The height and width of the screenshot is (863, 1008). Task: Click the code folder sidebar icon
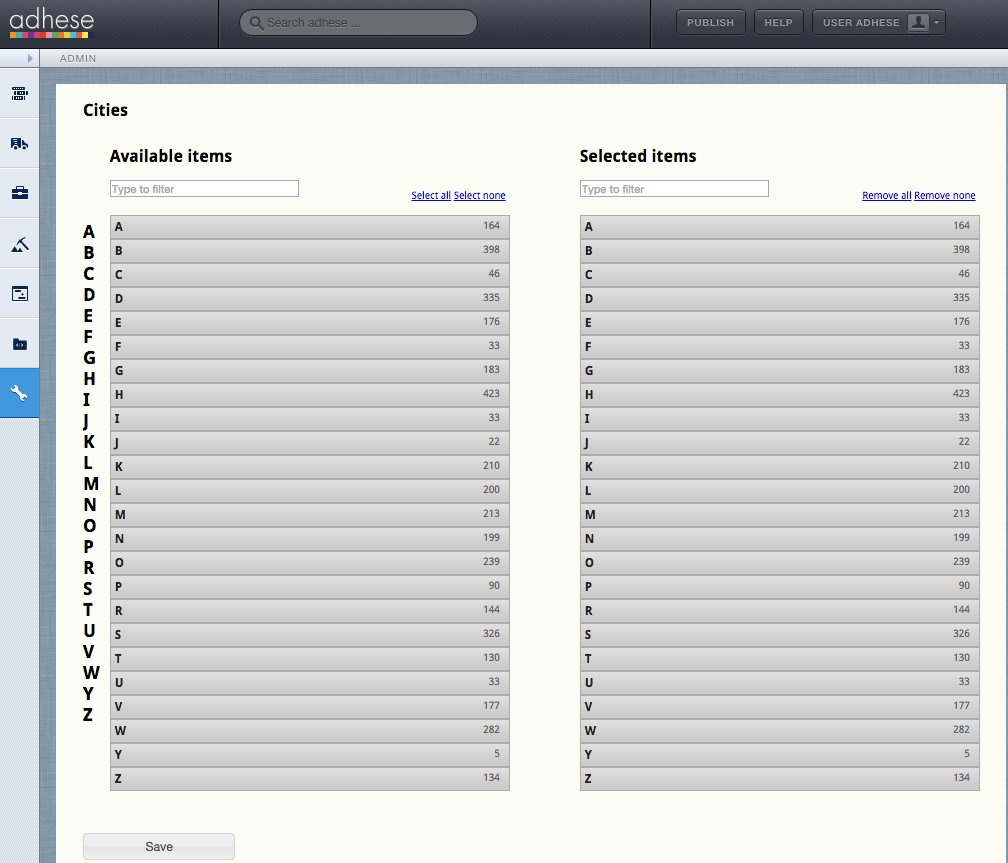click(x=19, y=344)
